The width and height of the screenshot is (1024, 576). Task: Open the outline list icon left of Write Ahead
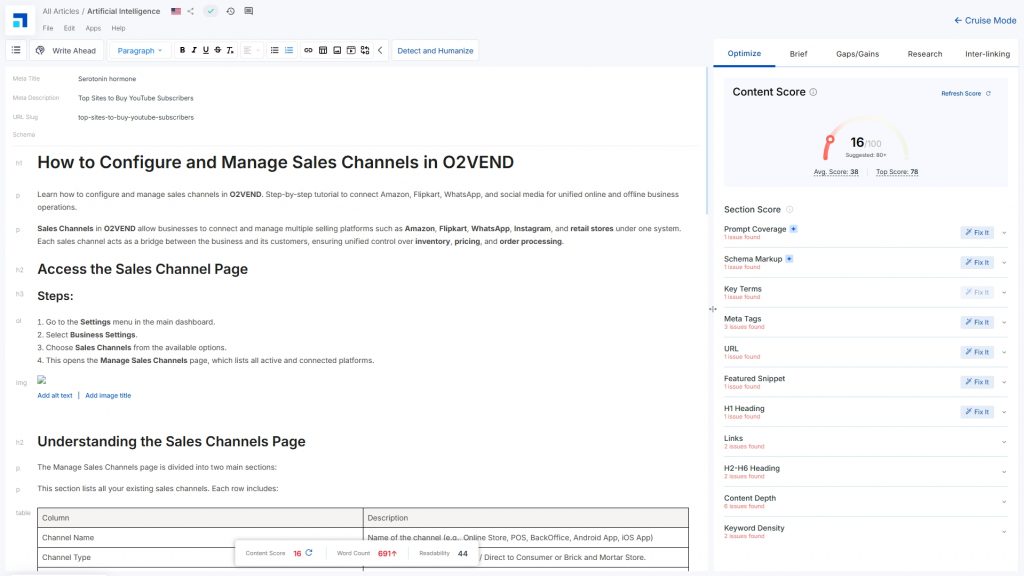pyautogui.click(x=16, y=50)
